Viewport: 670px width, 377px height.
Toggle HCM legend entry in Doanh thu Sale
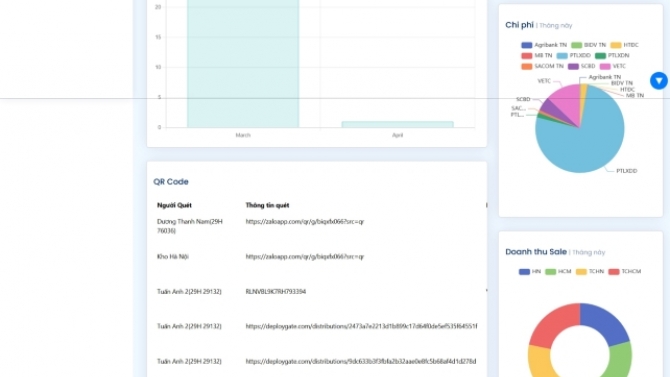click(x=558, y=271)
